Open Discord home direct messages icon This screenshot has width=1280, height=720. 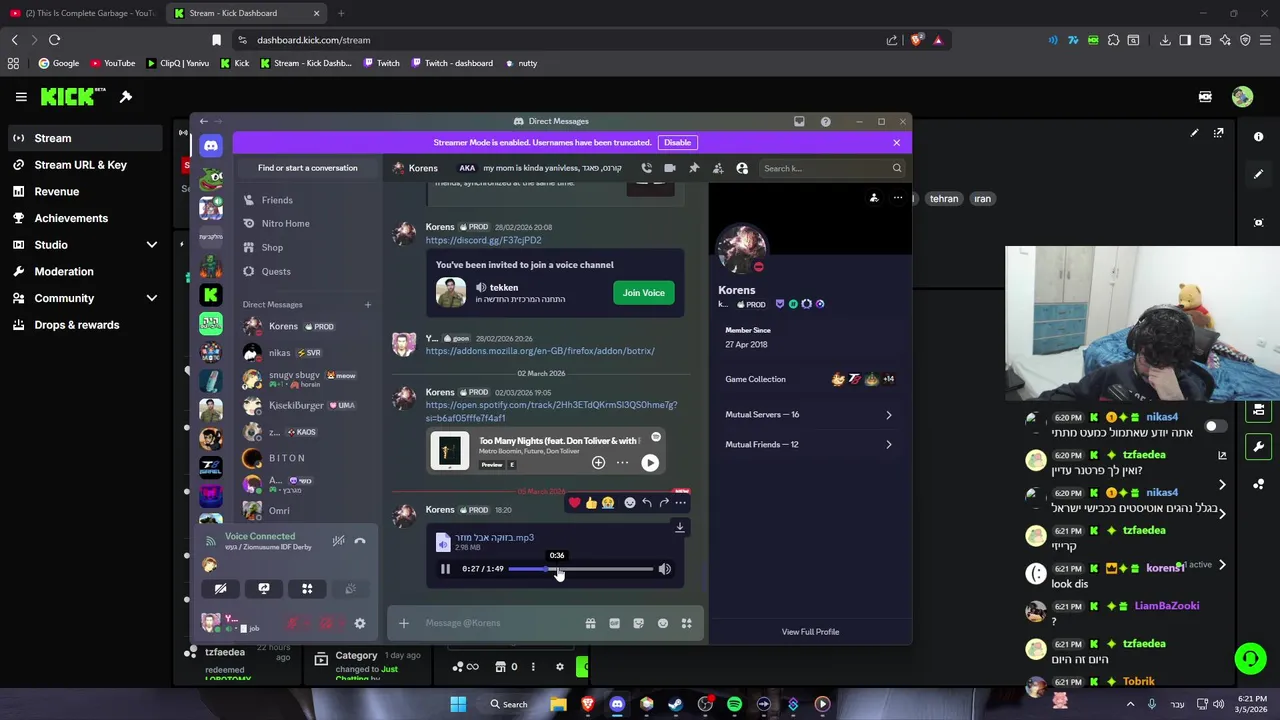tap(210, 146)
